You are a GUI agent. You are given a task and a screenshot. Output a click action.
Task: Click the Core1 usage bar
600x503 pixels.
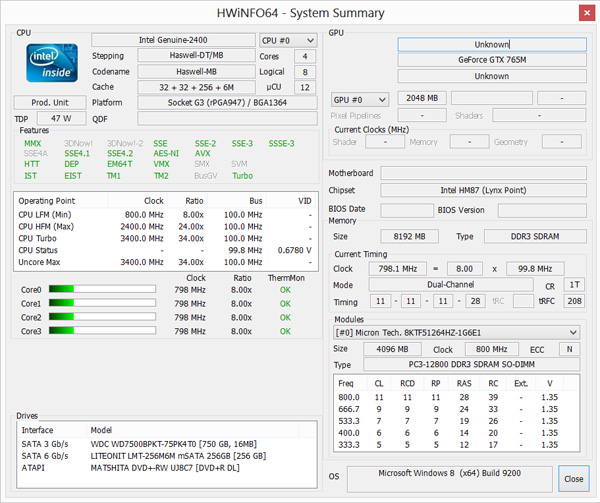pyautogui.click(x=102, y=303)
